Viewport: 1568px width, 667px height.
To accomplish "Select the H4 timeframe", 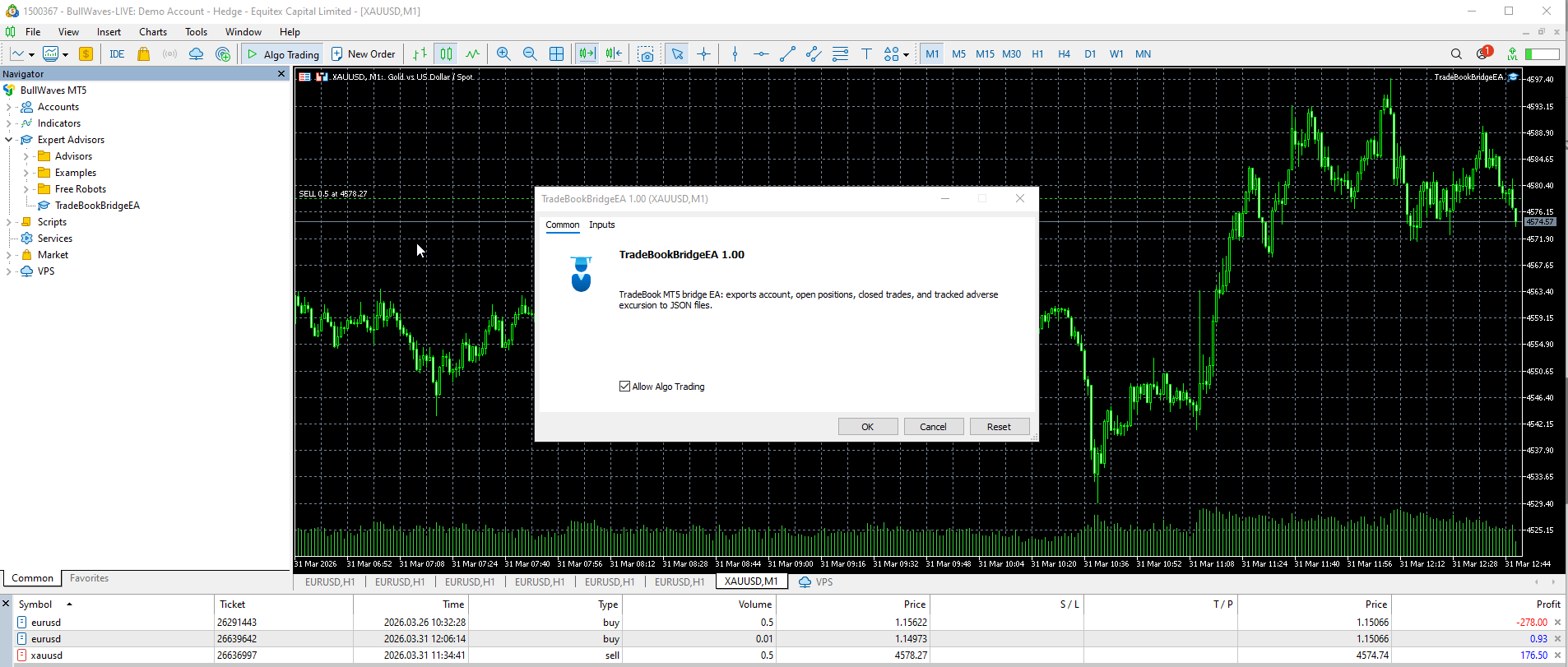I will click(1064, 54).
